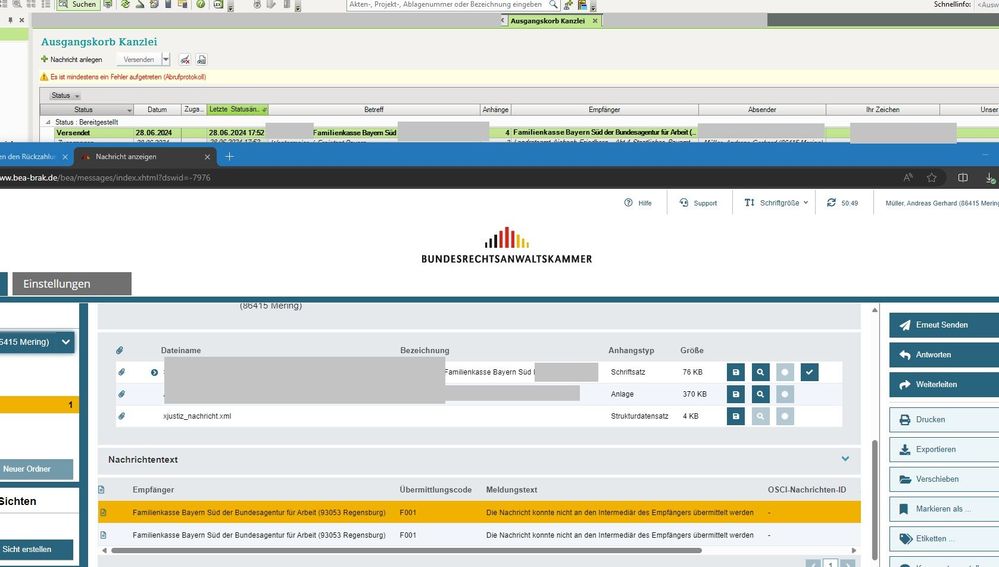Viewport: 999px width, 567px height.
Task: Click the document print icon beside the Versenden button
Action: (x=201, y=59)
